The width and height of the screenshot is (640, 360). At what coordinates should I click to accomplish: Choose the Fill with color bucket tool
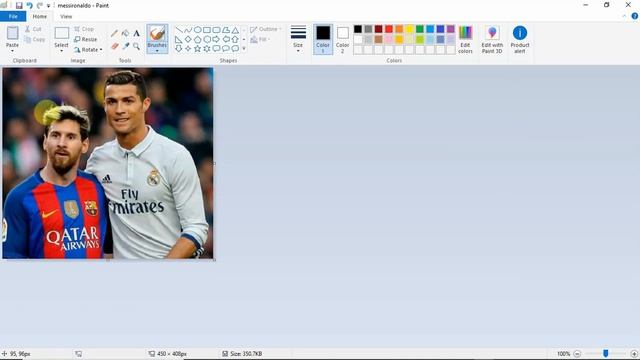point(125,33)
